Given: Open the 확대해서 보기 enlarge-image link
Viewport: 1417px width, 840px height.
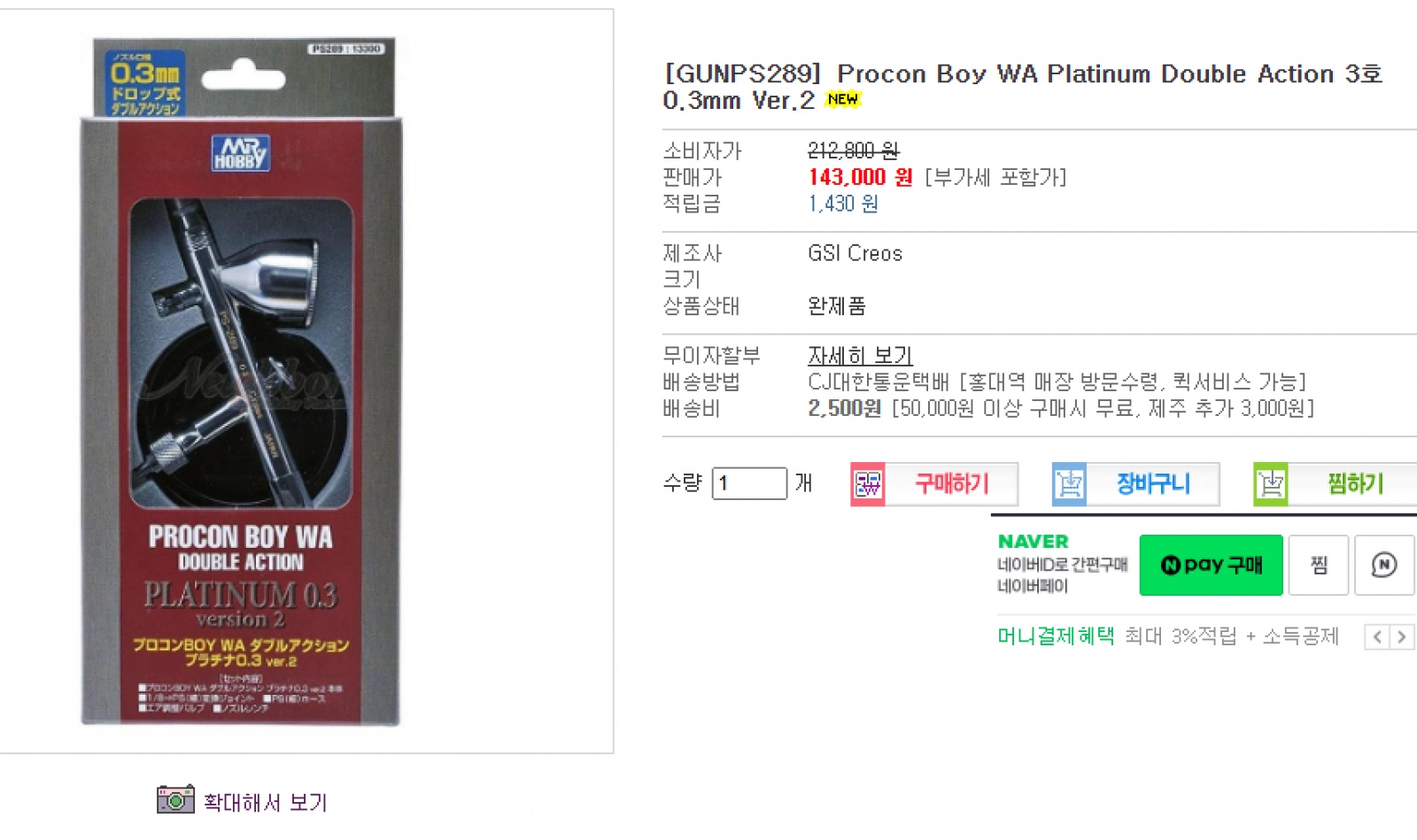Looking at the screenshot, I should (265, 803).
